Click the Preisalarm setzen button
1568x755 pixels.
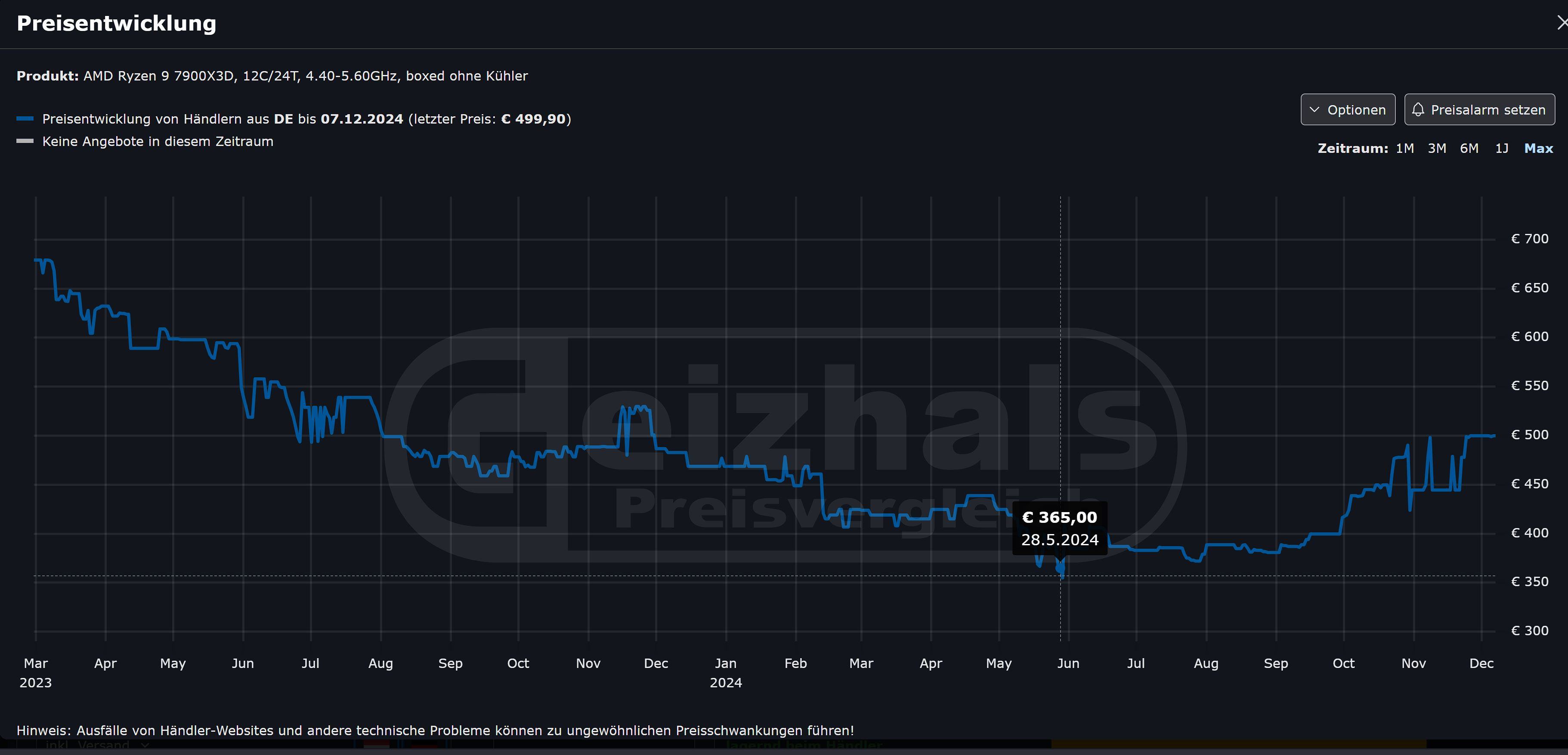pyautogui.click(x=1479, y=109)
